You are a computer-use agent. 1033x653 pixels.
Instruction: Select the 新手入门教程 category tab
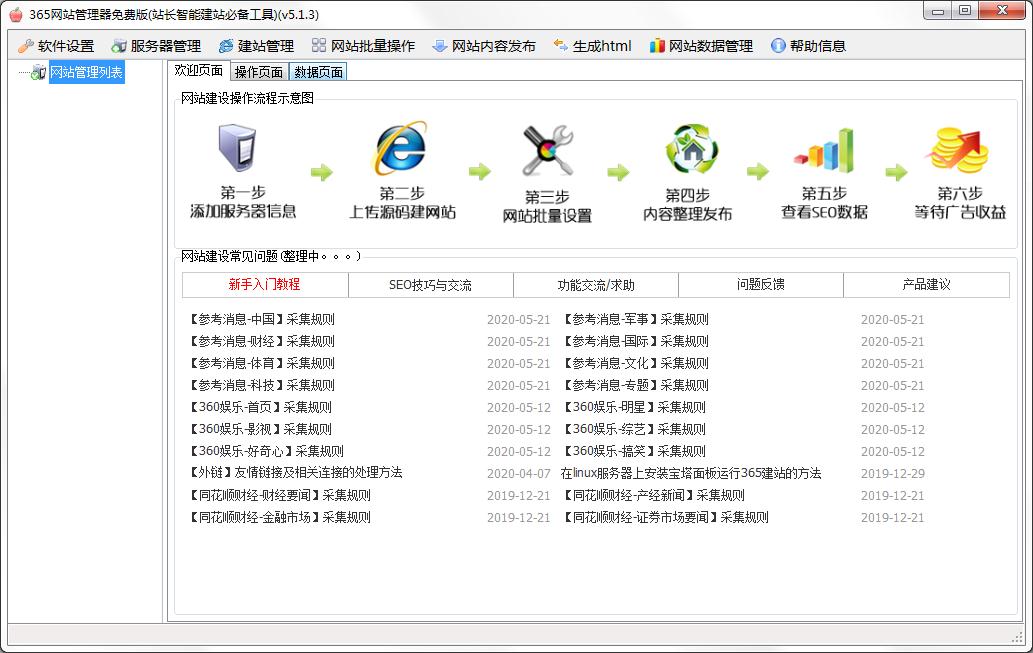(x=265, y=285)
